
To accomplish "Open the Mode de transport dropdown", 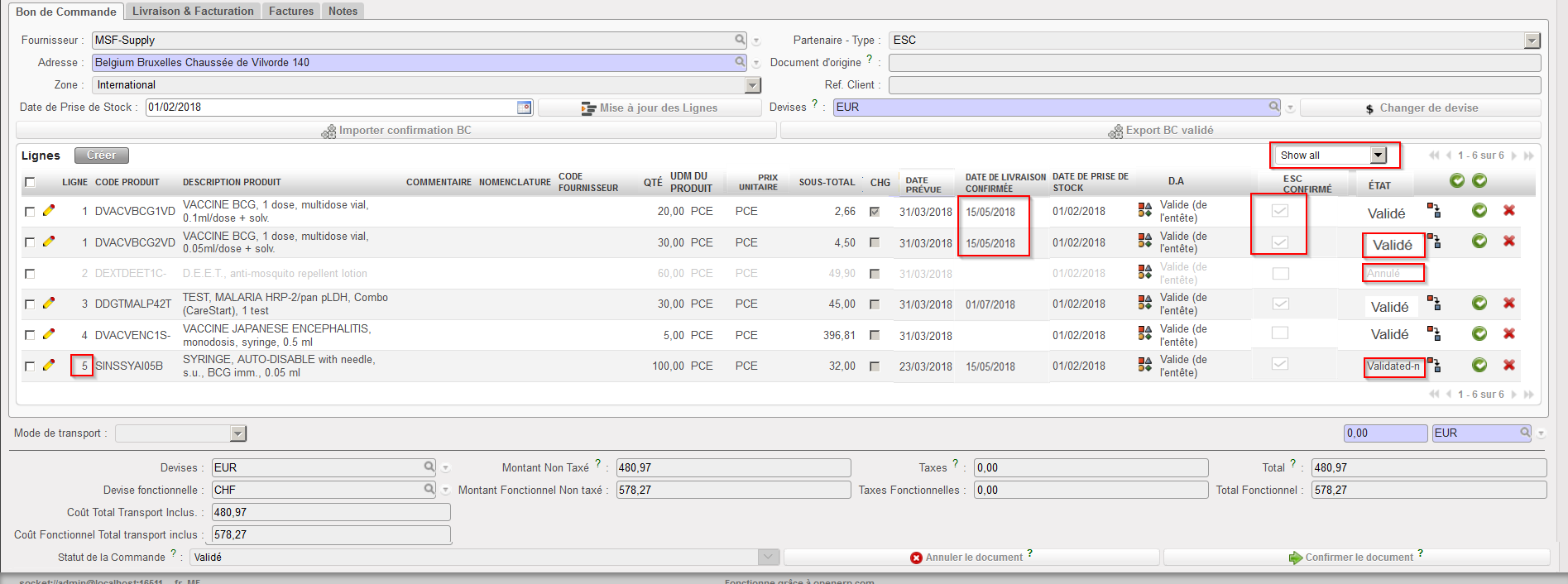I will [x=237, y=433].
